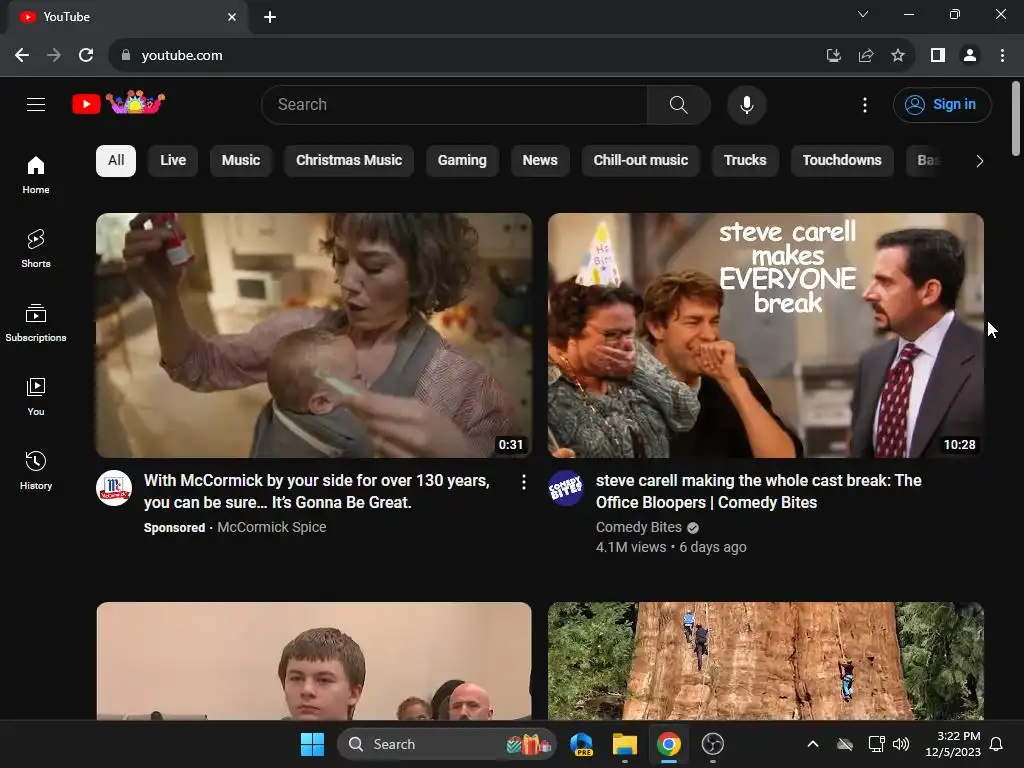Select the Live filter chip

coord(173,161)
